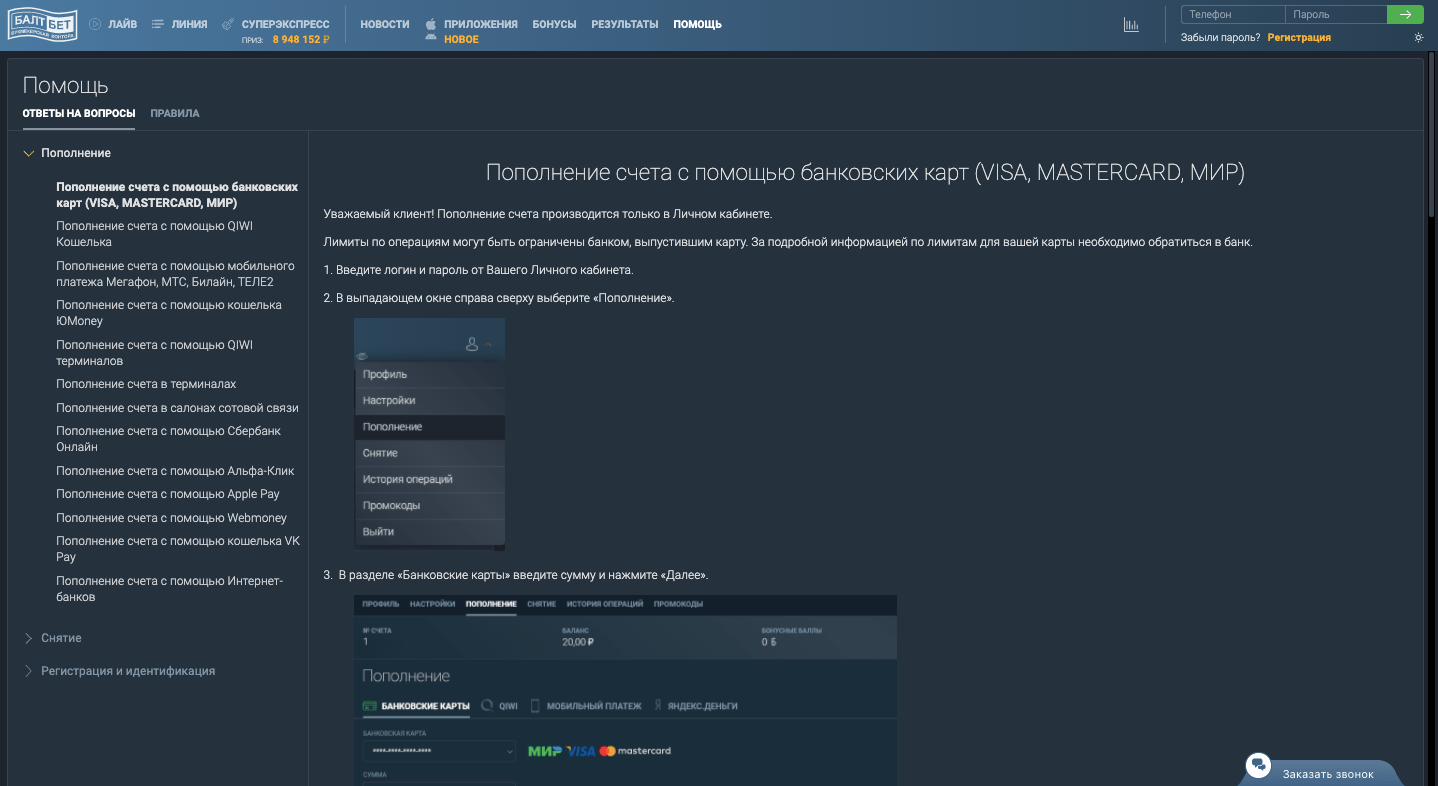Viewport: 1438px width, 786px height.
Task: Click the БалтБет logo
Action: tap(42, 25)
